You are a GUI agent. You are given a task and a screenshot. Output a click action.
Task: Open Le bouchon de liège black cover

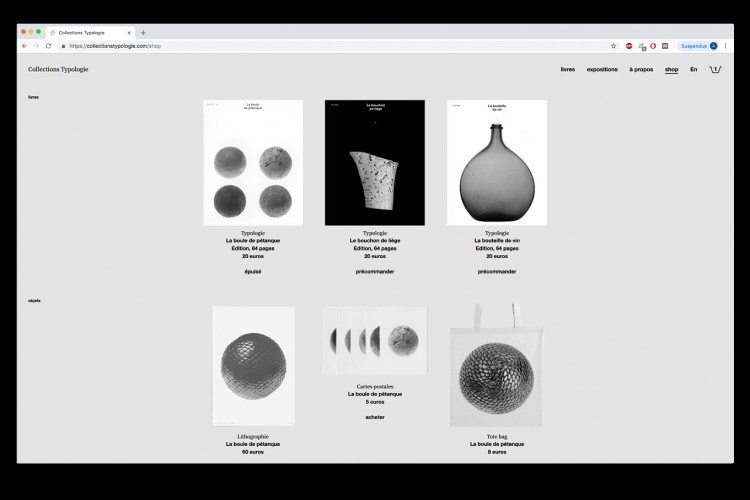point(375,163)
